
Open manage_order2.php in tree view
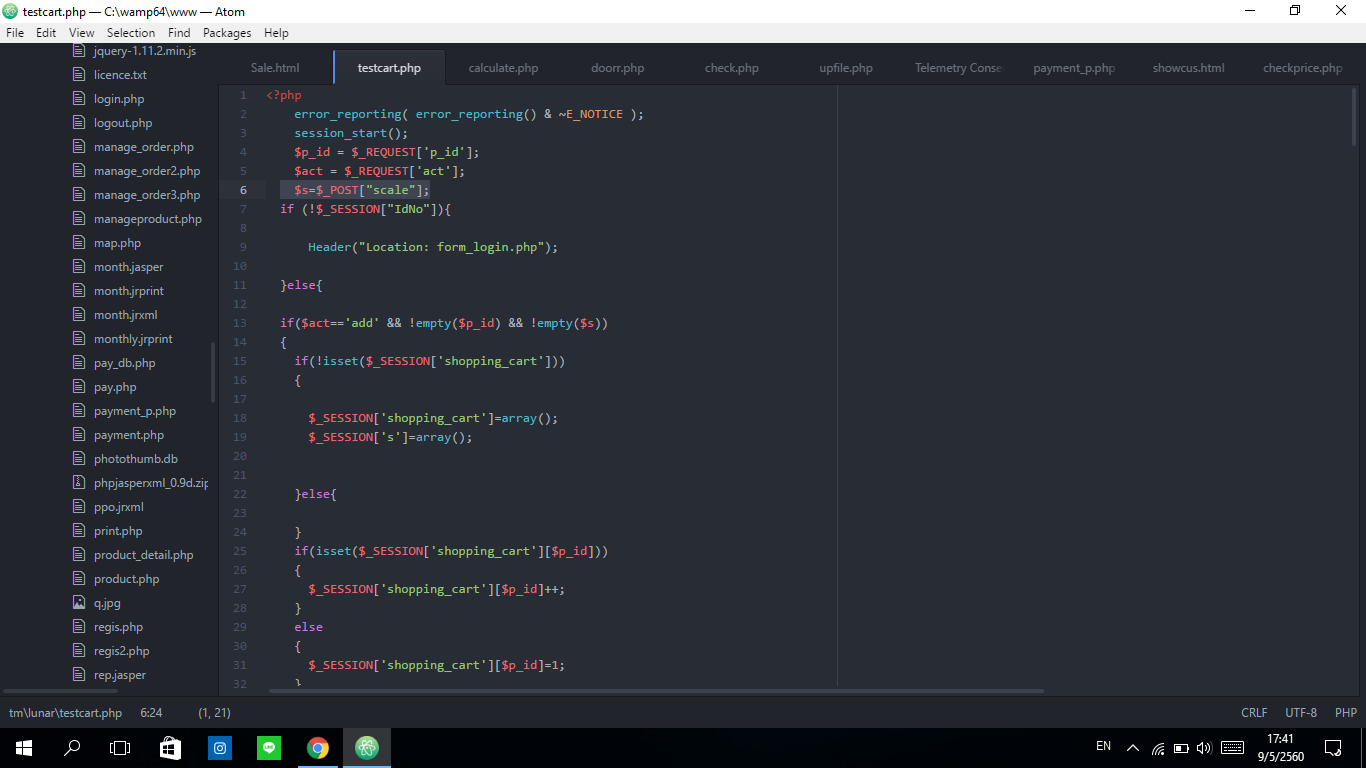pos(147,171)
